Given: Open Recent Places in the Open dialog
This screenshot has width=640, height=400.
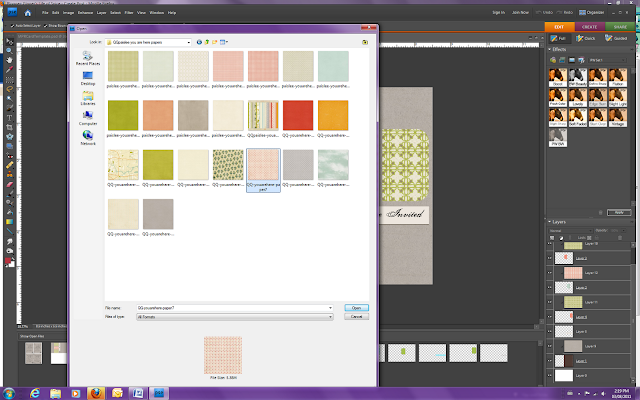Looking at the screenshot, I should (x=88, y=58).
